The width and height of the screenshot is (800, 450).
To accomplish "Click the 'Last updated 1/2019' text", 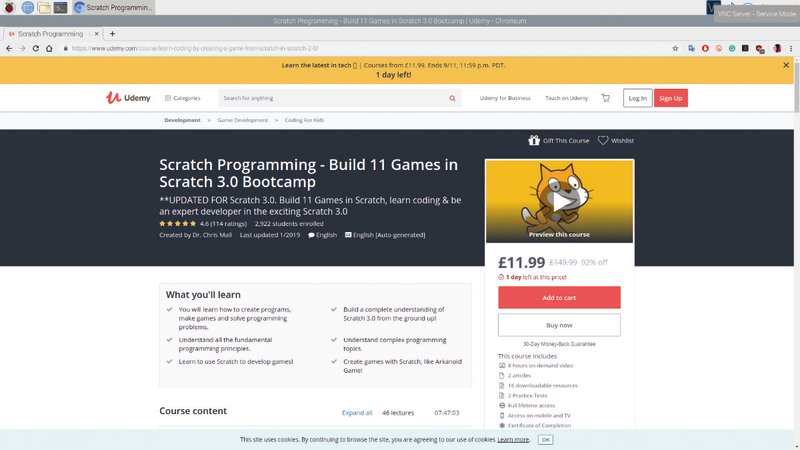I will (270, 235).
